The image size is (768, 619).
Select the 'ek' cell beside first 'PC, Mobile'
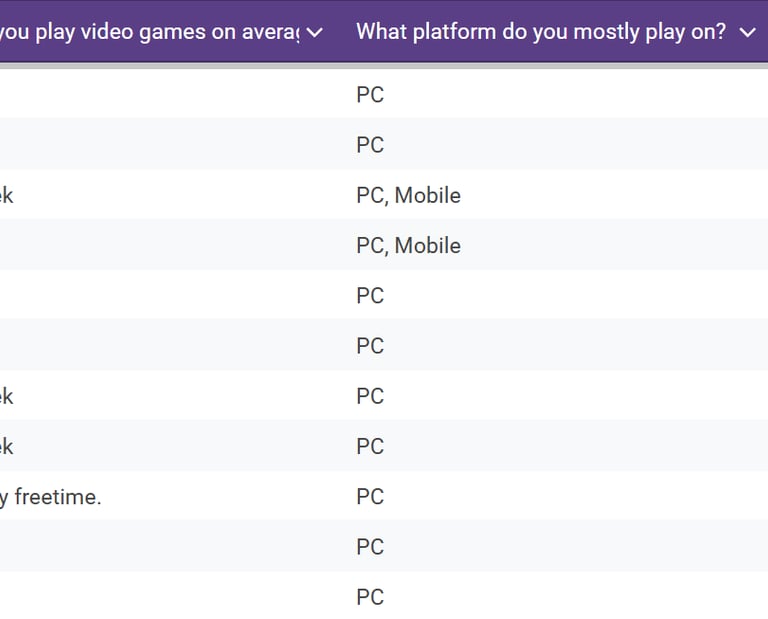(8, 195)
